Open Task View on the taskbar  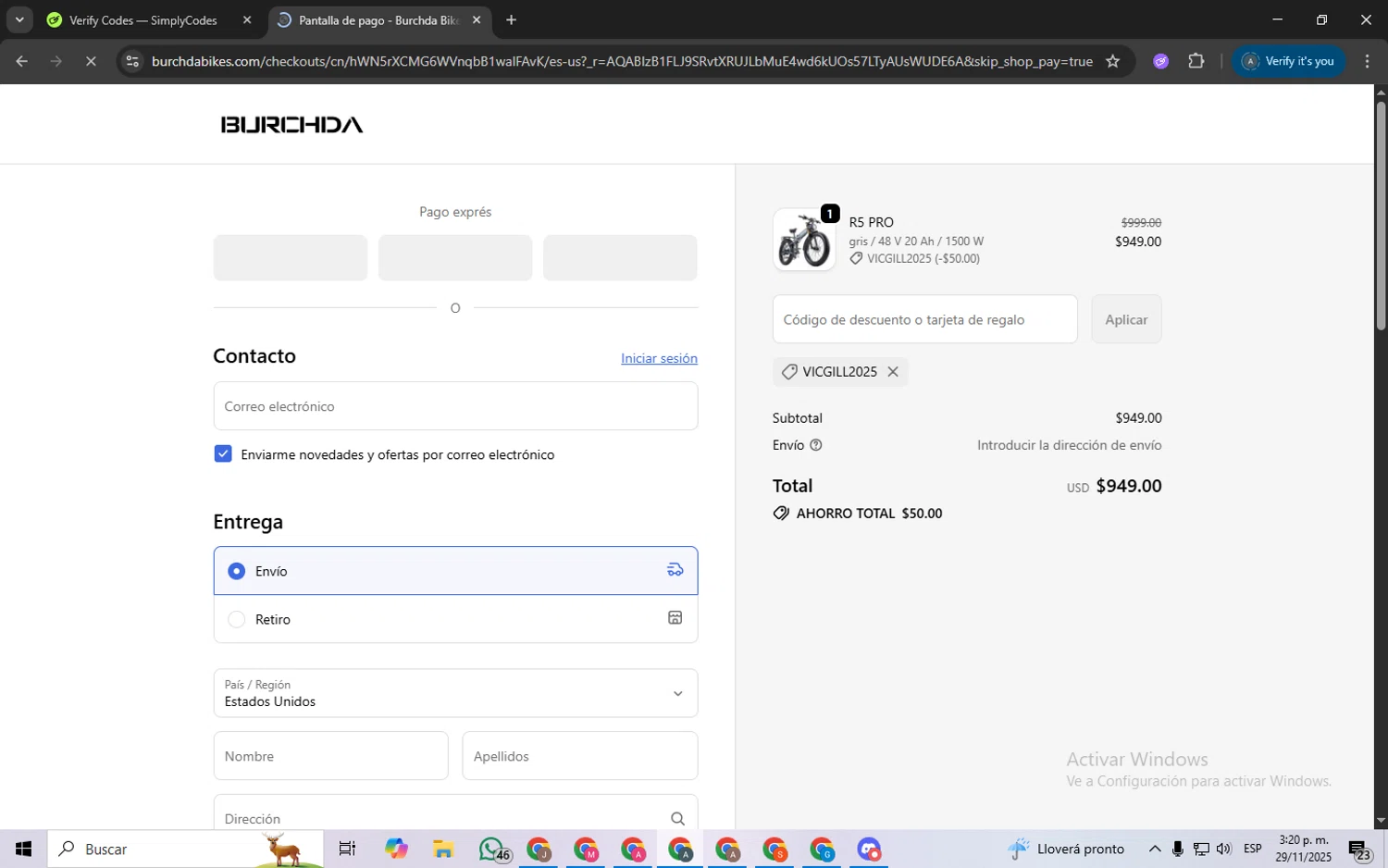347,849
